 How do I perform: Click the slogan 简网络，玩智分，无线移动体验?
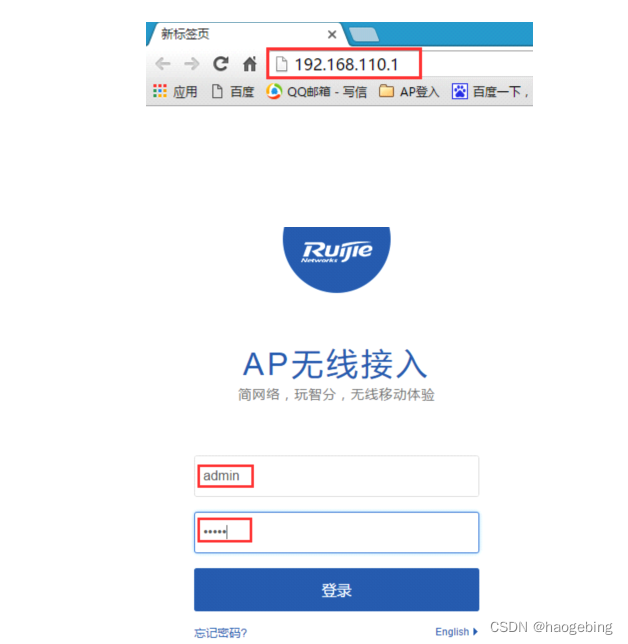(x=336, y=395)
